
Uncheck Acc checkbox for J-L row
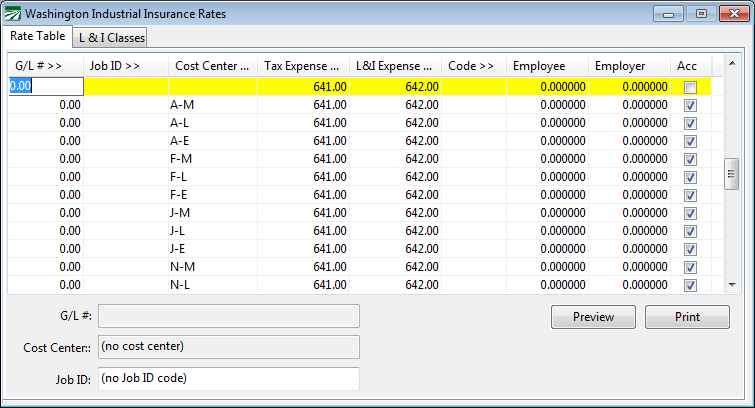690,231
